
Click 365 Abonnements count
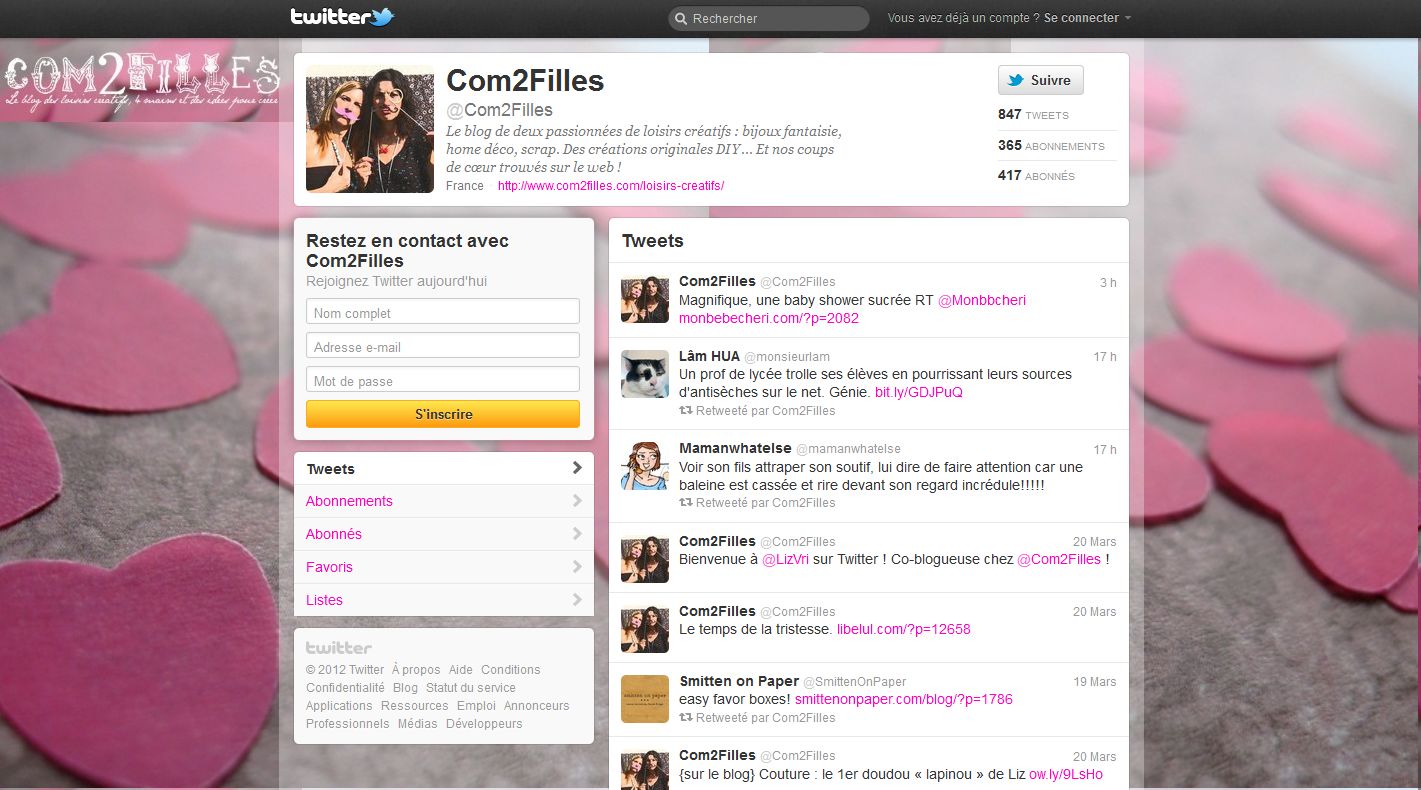pyautogui.click(x=1051, y=146)
